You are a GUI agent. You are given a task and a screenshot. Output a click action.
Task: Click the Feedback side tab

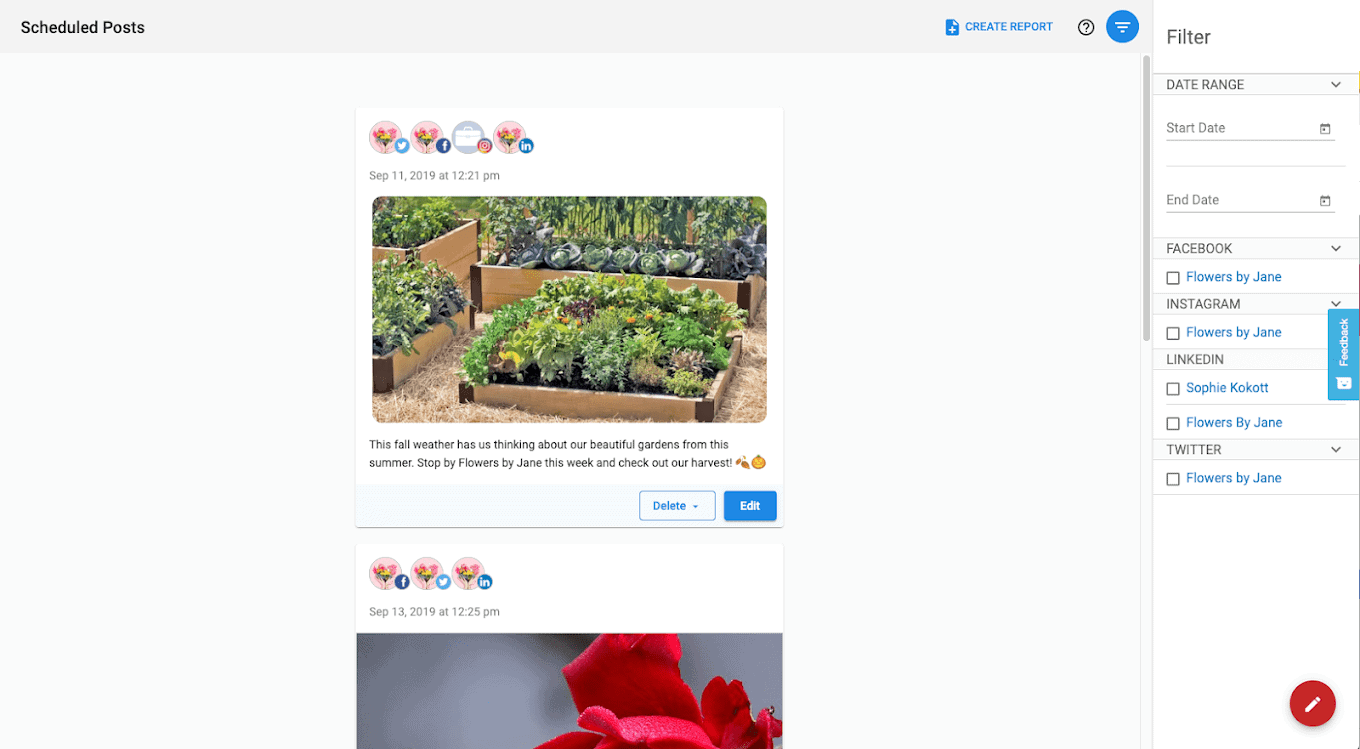[x=1343, y=354]
